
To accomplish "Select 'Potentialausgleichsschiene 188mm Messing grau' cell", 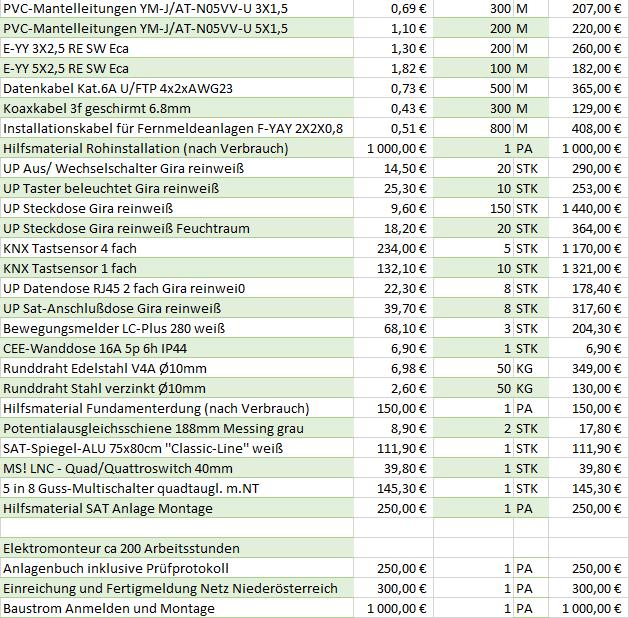I will 177,429.
